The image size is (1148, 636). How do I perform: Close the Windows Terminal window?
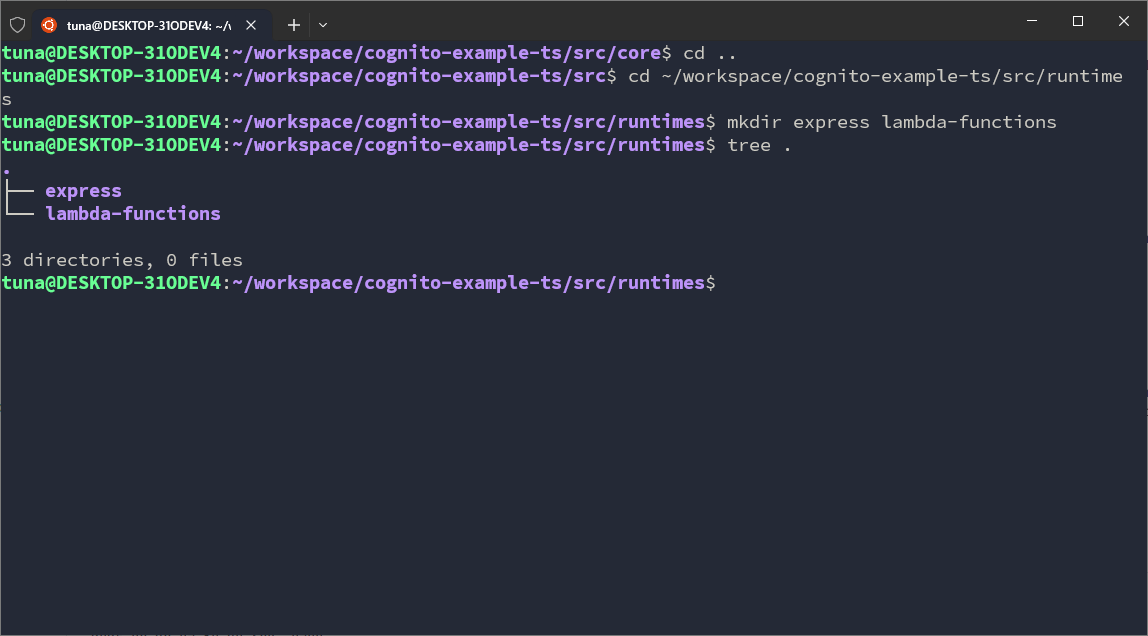(1124, 21)
